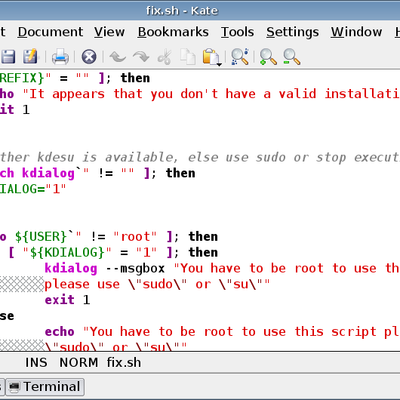Print the document using the printer icon
The image size is (400, 400).
pos(60,57)
